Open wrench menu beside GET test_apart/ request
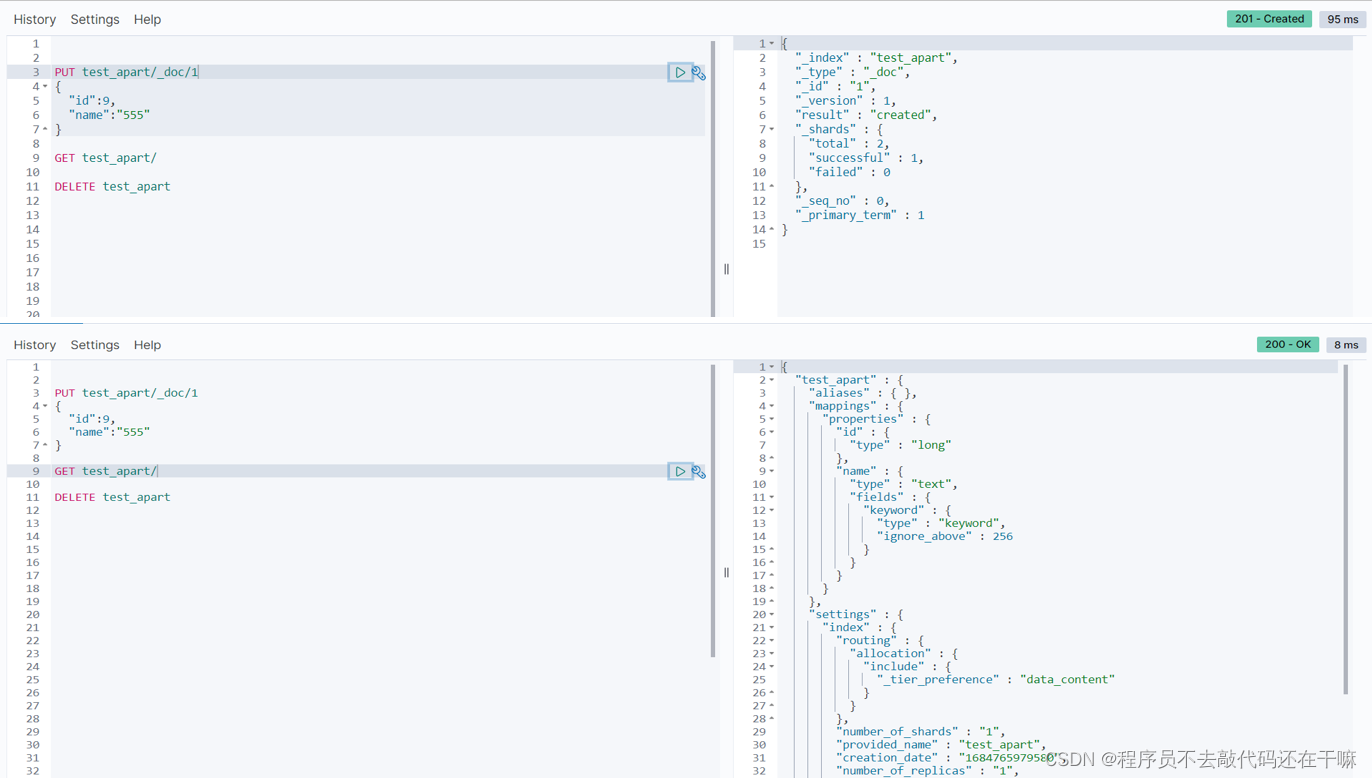This screenshot has height=778, width=1372. (x=698, y=471)
